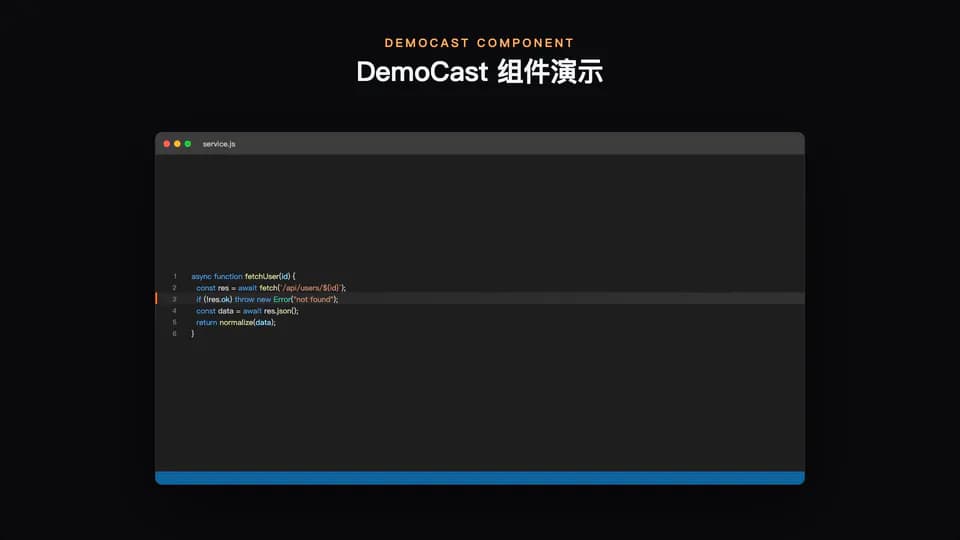Screen dimensions: 960x540
Task: Click code line 'return normalize(data);'
Action: click(236, 323)
